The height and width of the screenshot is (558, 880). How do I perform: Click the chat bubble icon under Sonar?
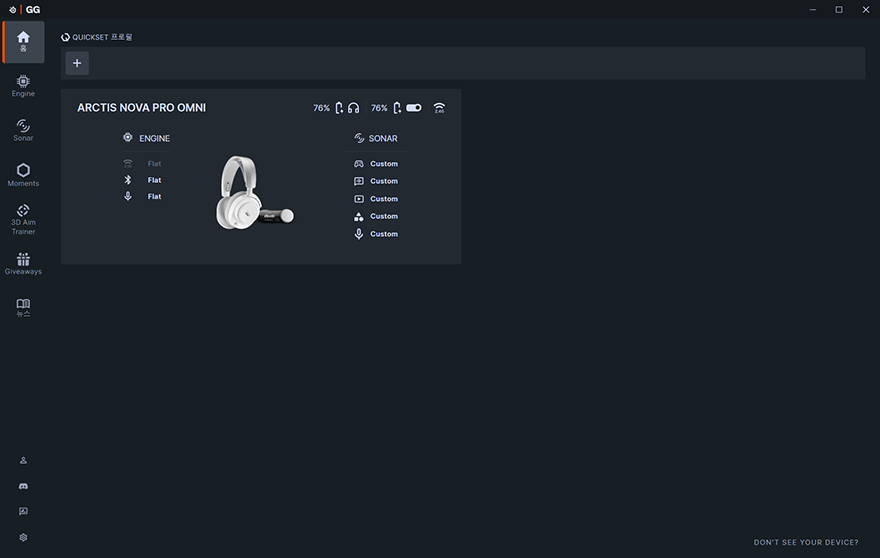(359, 181)
